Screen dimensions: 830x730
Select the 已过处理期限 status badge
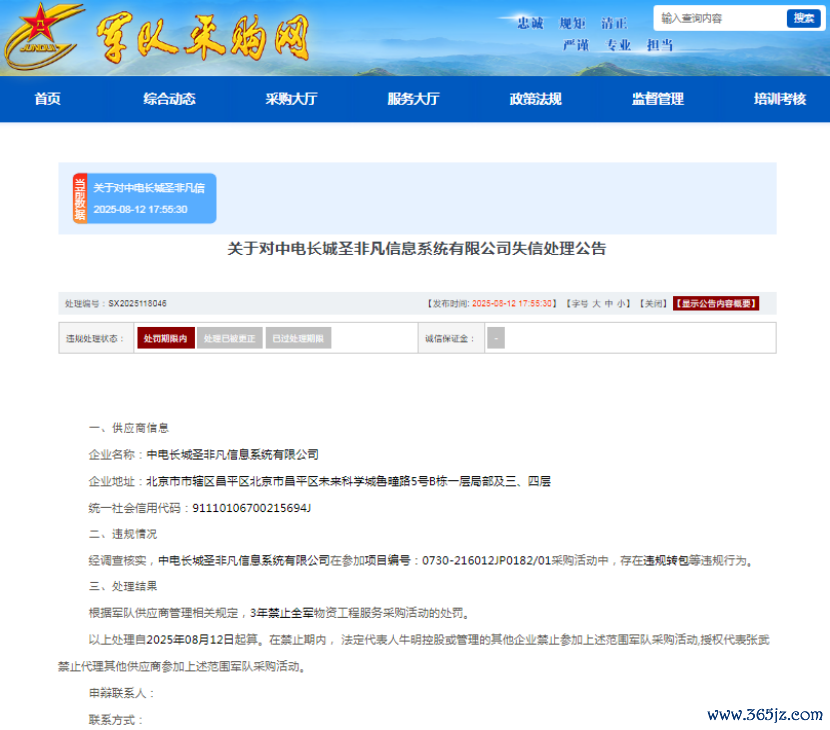(x=298, y=339)
